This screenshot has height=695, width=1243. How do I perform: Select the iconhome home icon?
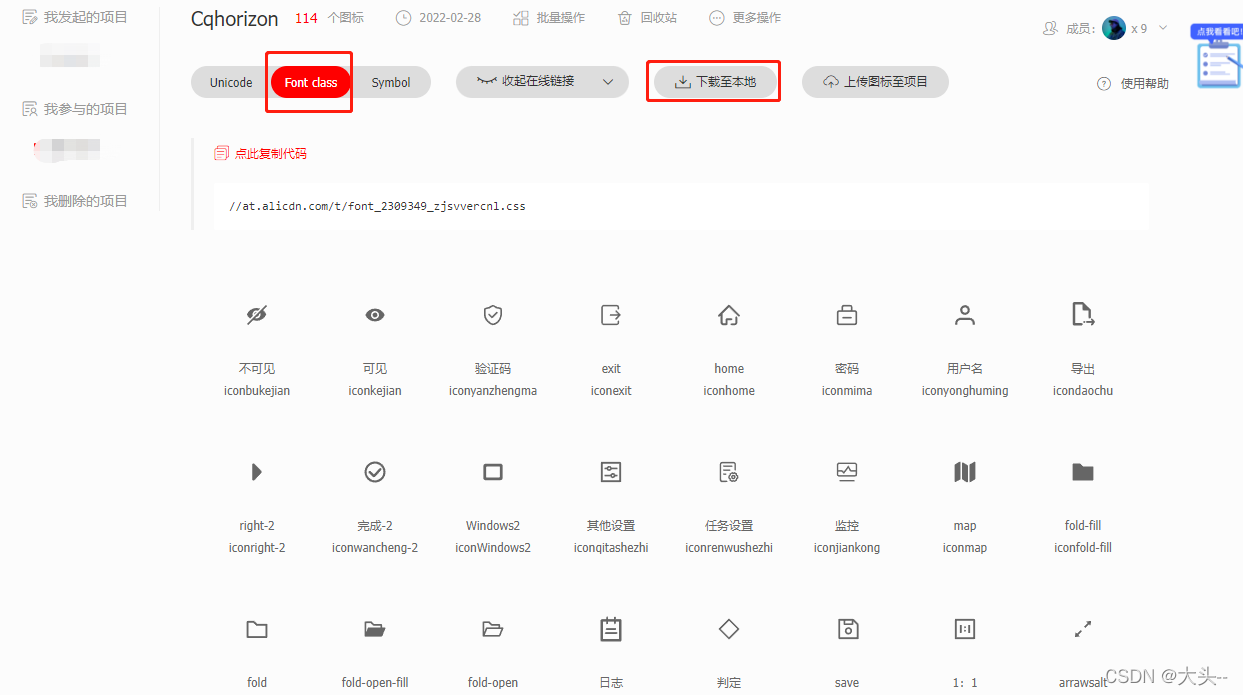pos(729,314)
